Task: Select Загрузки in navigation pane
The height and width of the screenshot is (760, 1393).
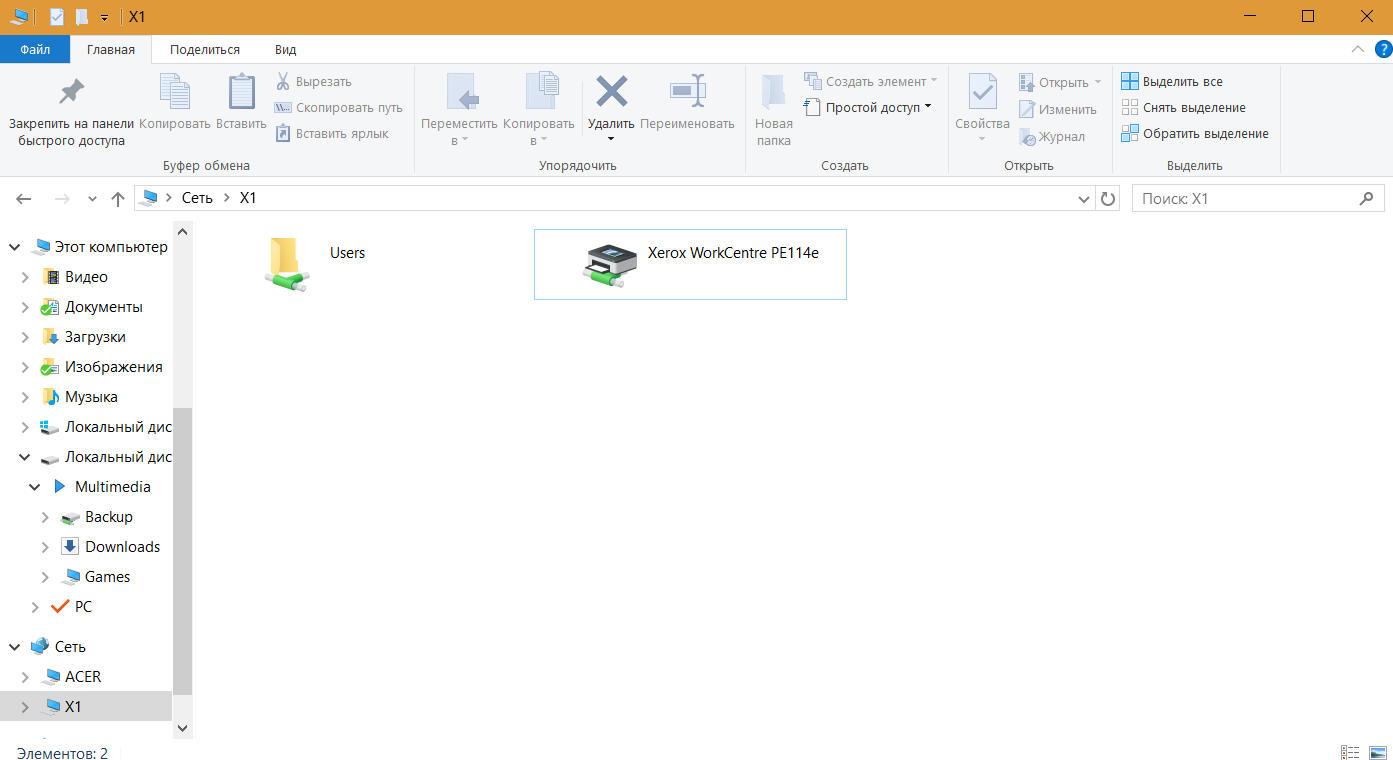Action: 95,337
